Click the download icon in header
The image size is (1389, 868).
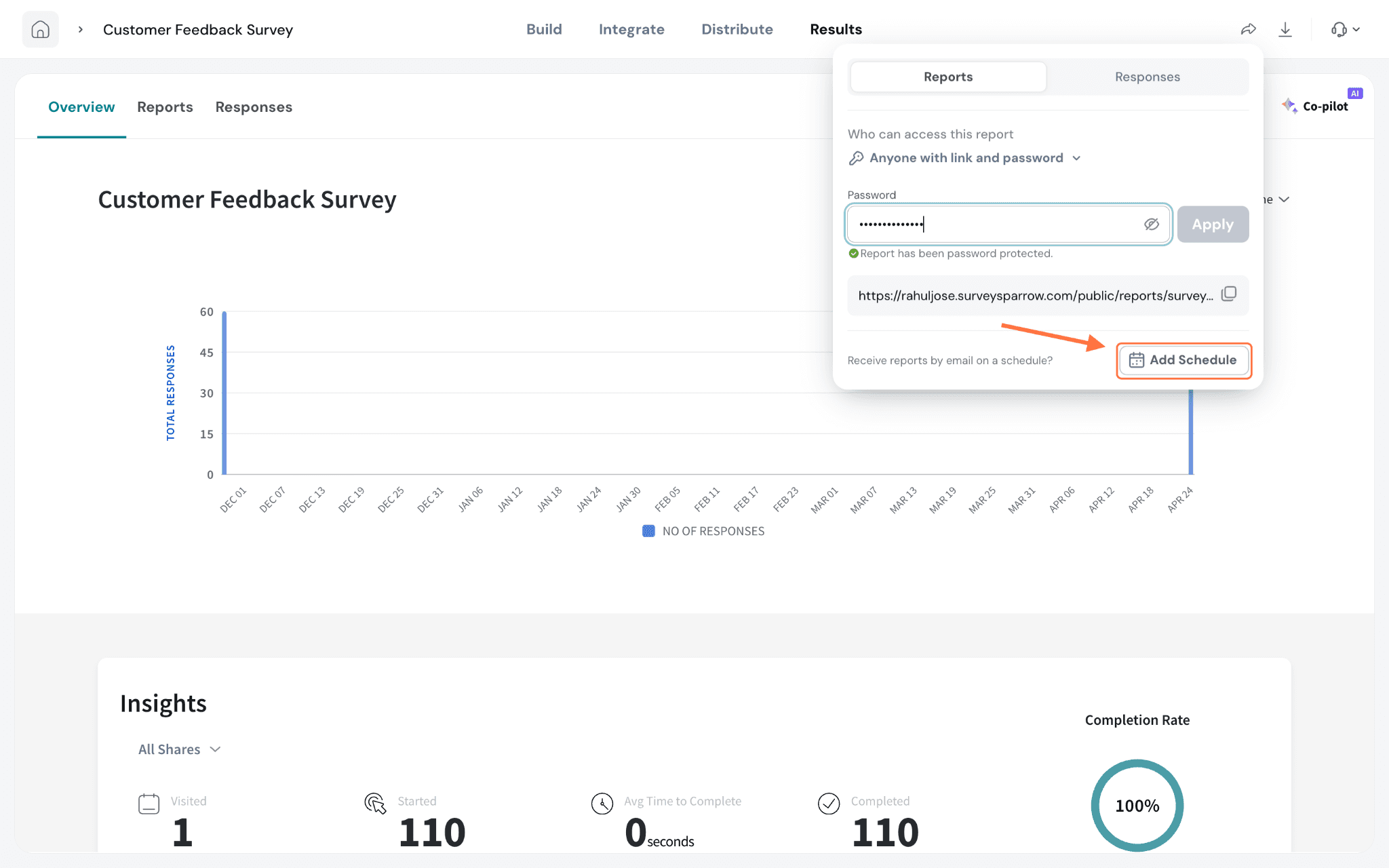1285,29
